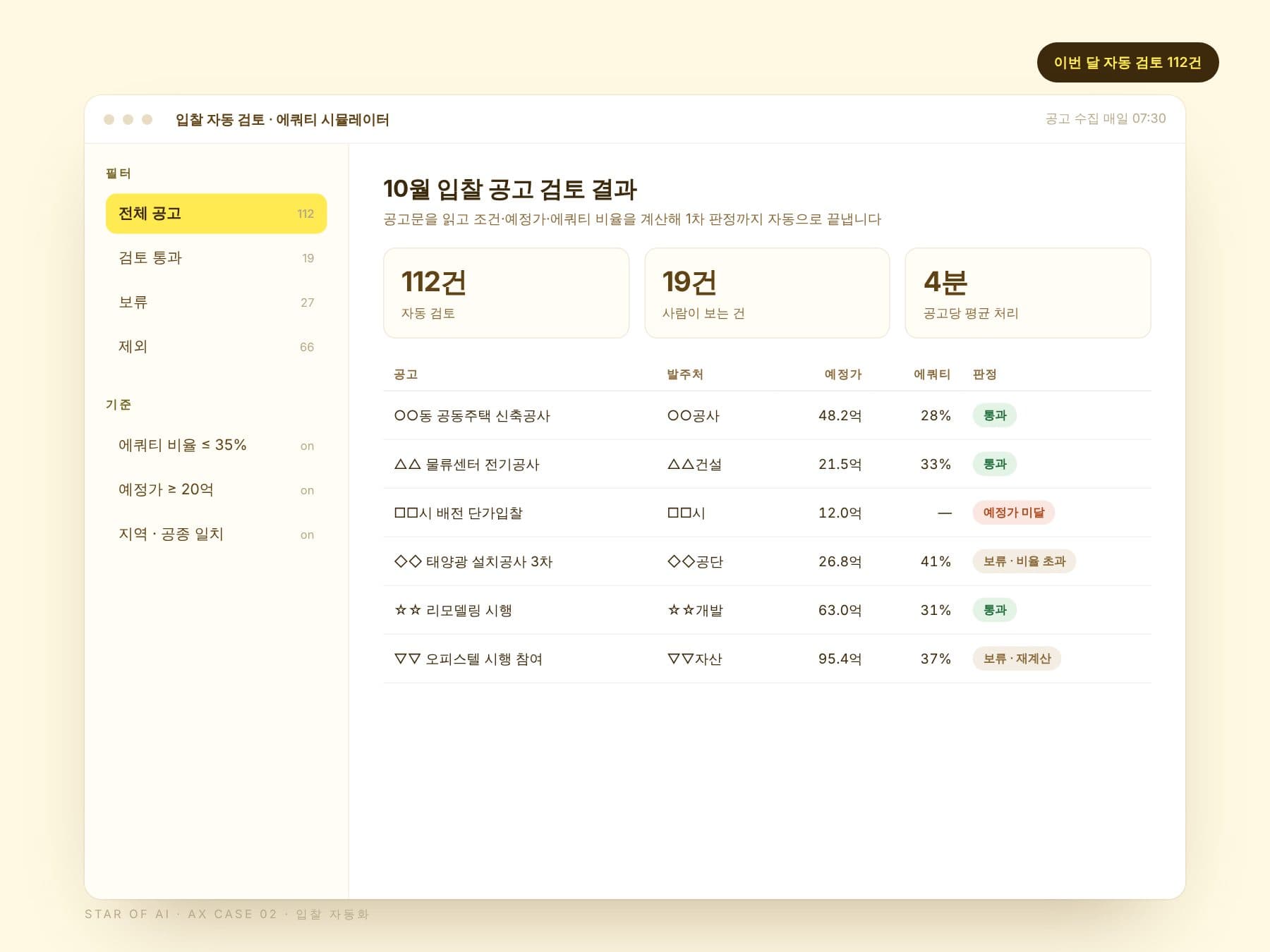
Task: Click the 10월 입찰 공고 검토 결과 heading
Action: [x=510, y=189]
